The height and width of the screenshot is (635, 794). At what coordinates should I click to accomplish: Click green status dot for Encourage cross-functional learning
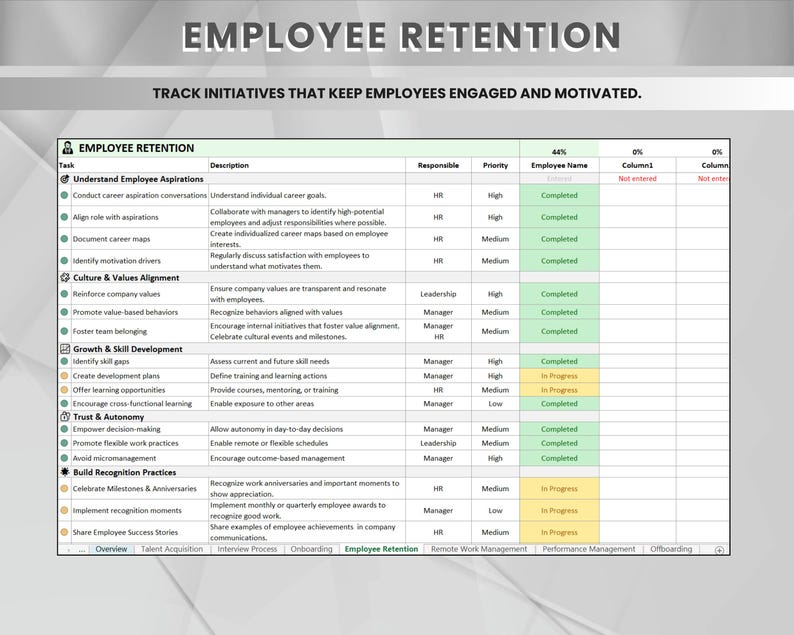(x=64, y=404)
